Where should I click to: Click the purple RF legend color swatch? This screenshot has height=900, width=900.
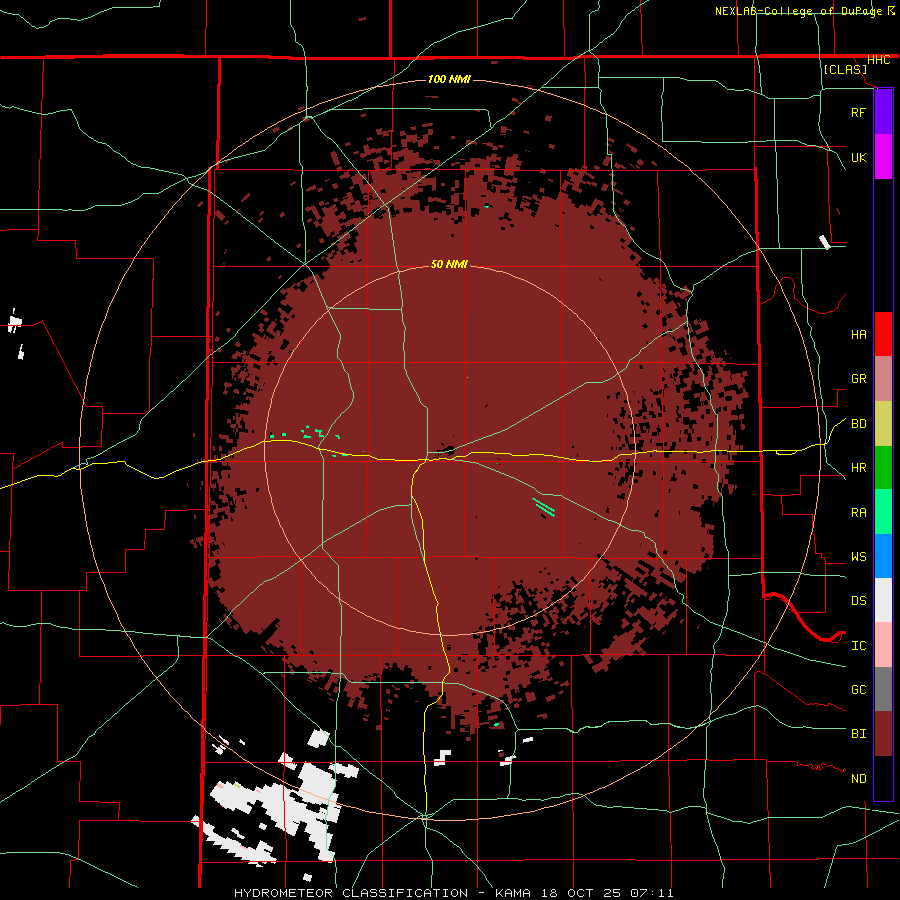(883, 112)
